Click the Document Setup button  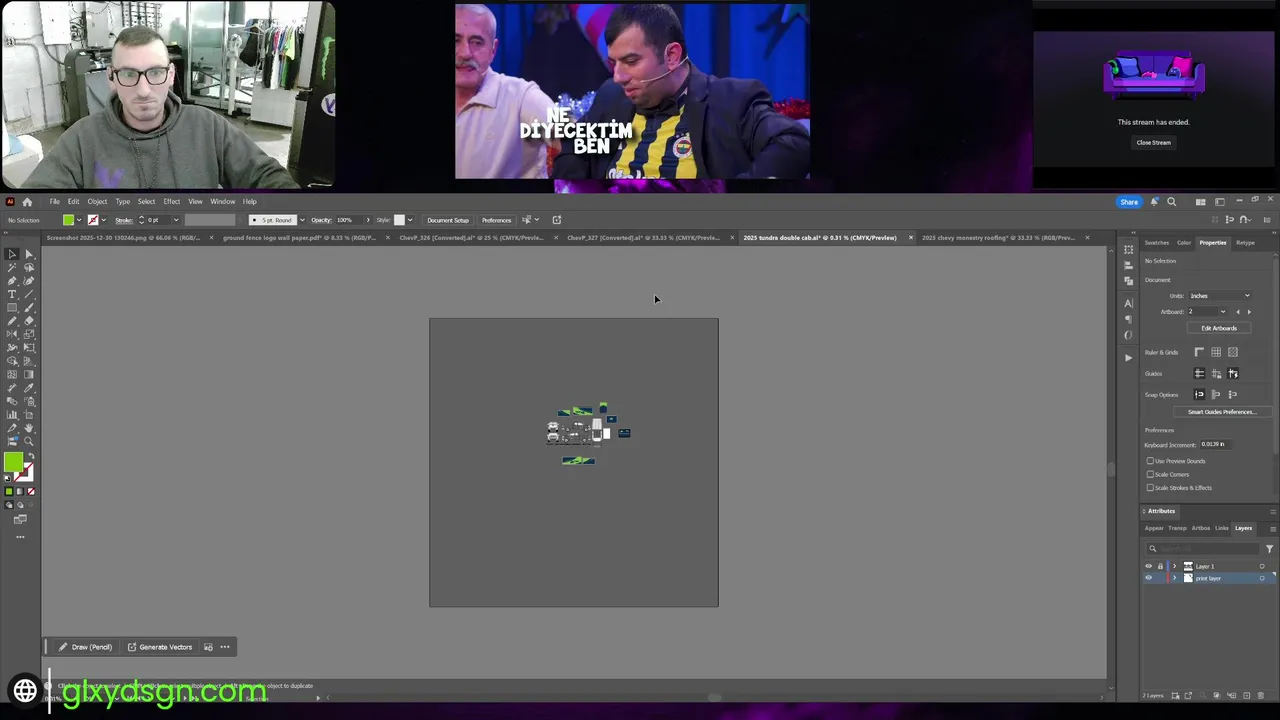coord(448,220)
